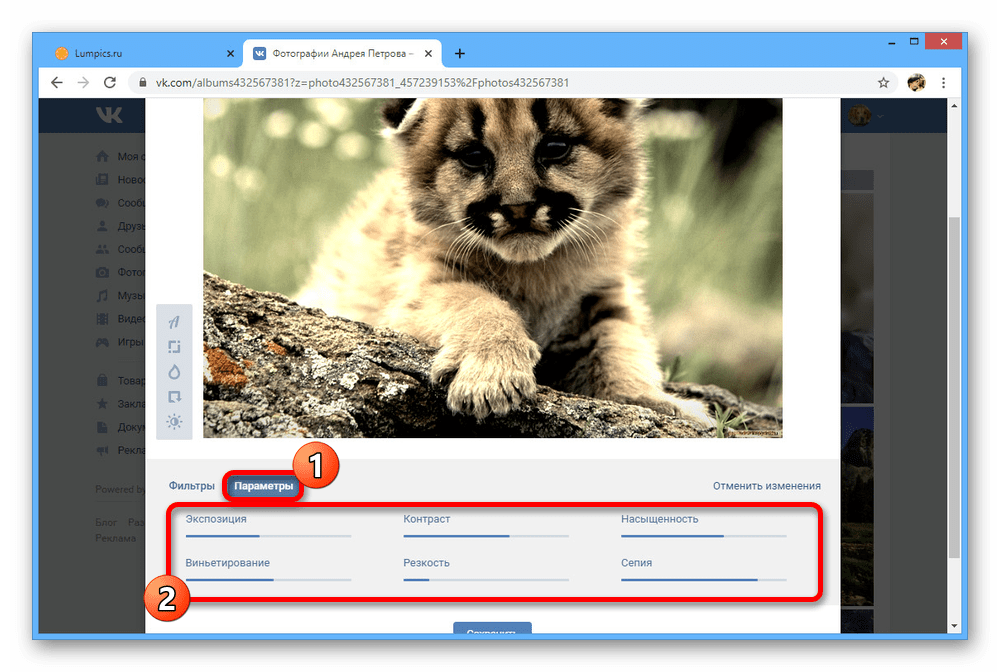Open Chrome three-dot menu

[944, 82]
